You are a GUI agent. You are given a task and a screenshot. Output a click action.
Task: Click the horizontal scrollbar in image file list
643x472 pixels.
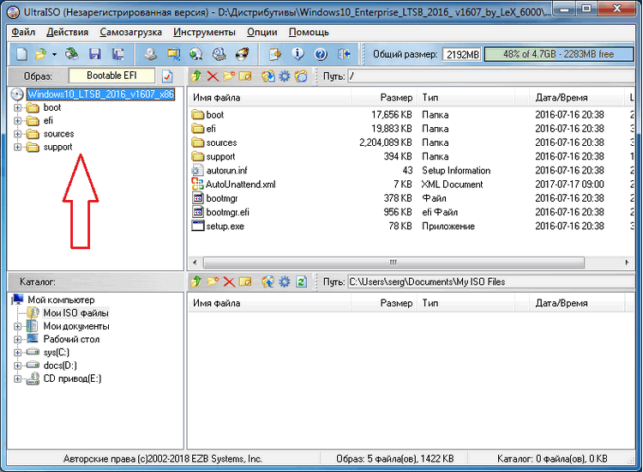click(x=394, y=262)
